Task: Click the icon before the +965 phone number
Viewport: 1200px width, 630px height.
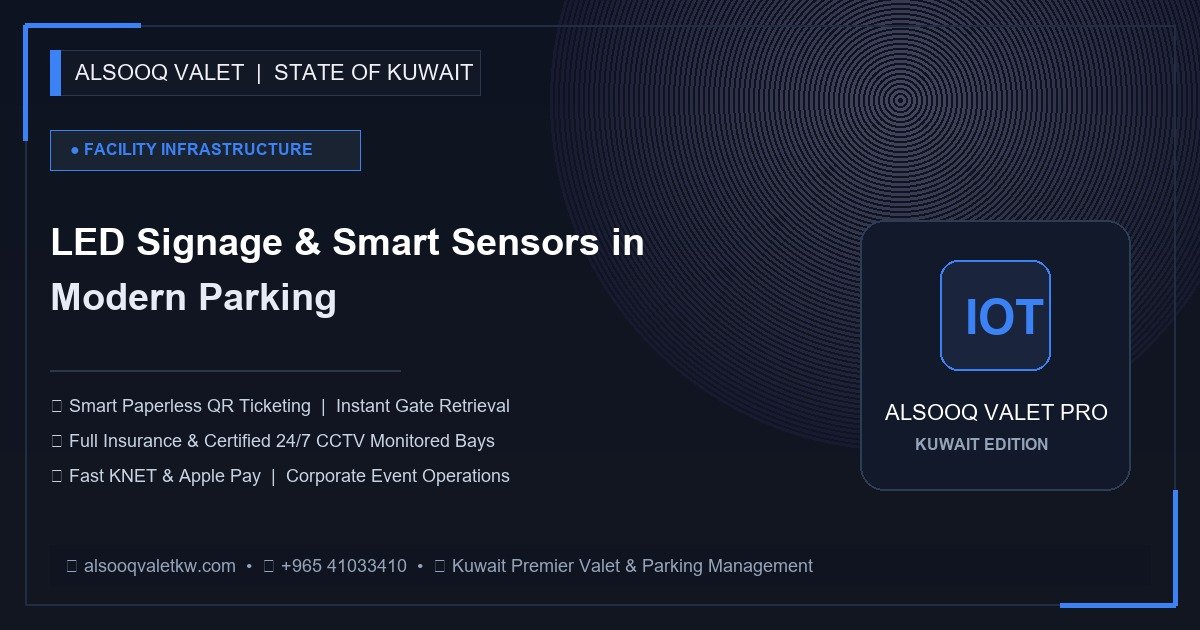Action: tap(268, 566)
